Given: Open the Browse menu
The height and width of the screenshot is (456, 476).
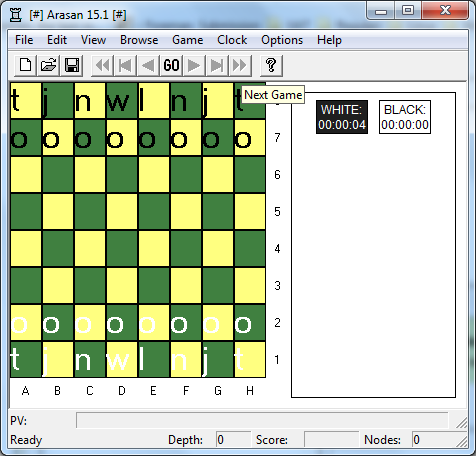Looking at the screenshot, I should pos(139,40).
